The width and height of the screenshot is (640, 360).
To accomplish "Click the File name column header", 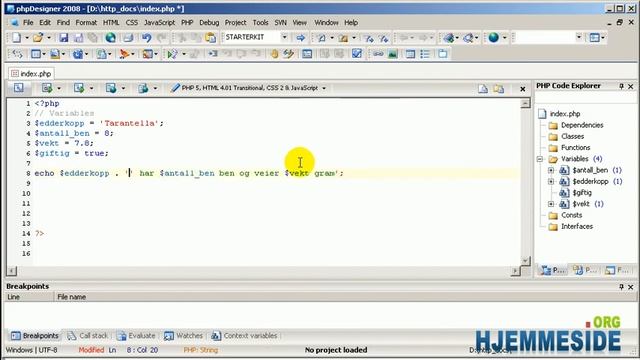I will click(71, 297).
